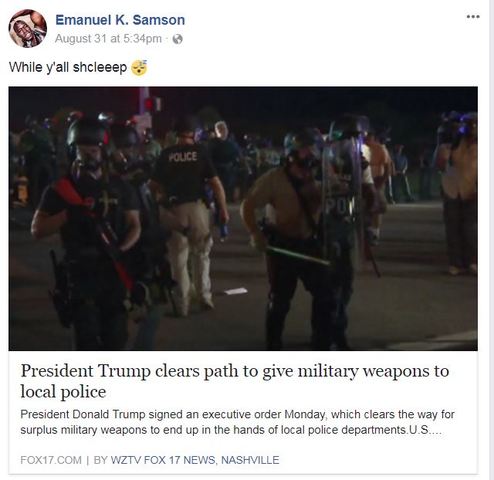Open the President Trump military weapons headline
The width and height of the screenshot is (494, 480).
235,381
